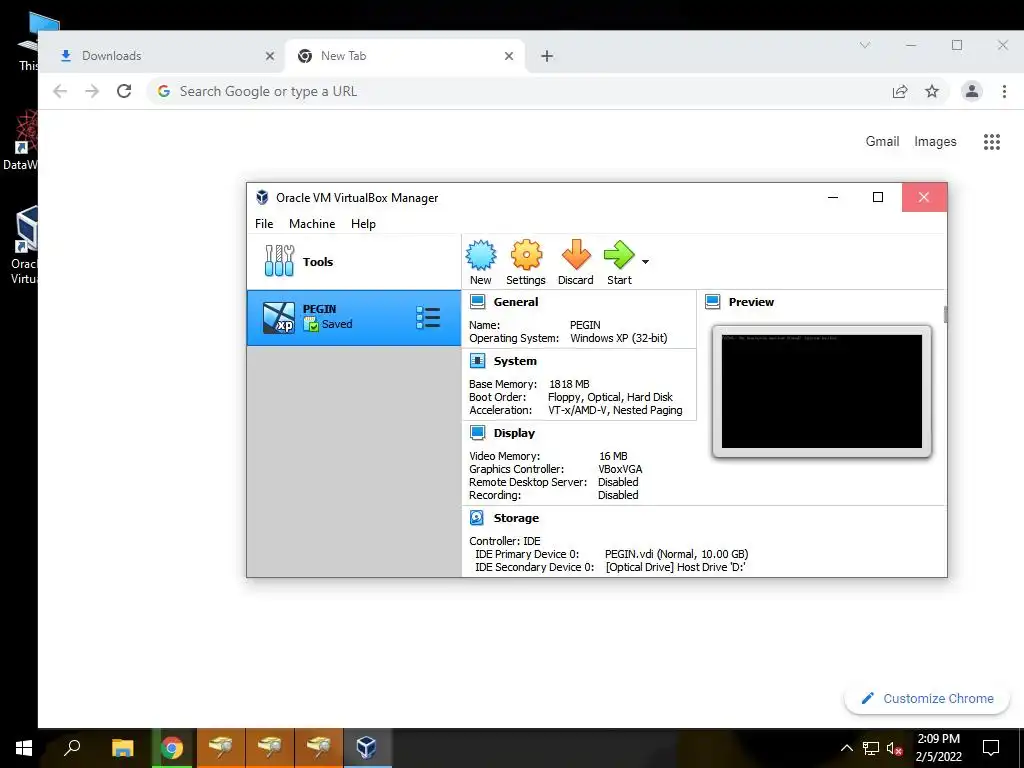This screenshot has height=768, width=1024.
Task: Click the System section chip icon
Action: (477, 361)
